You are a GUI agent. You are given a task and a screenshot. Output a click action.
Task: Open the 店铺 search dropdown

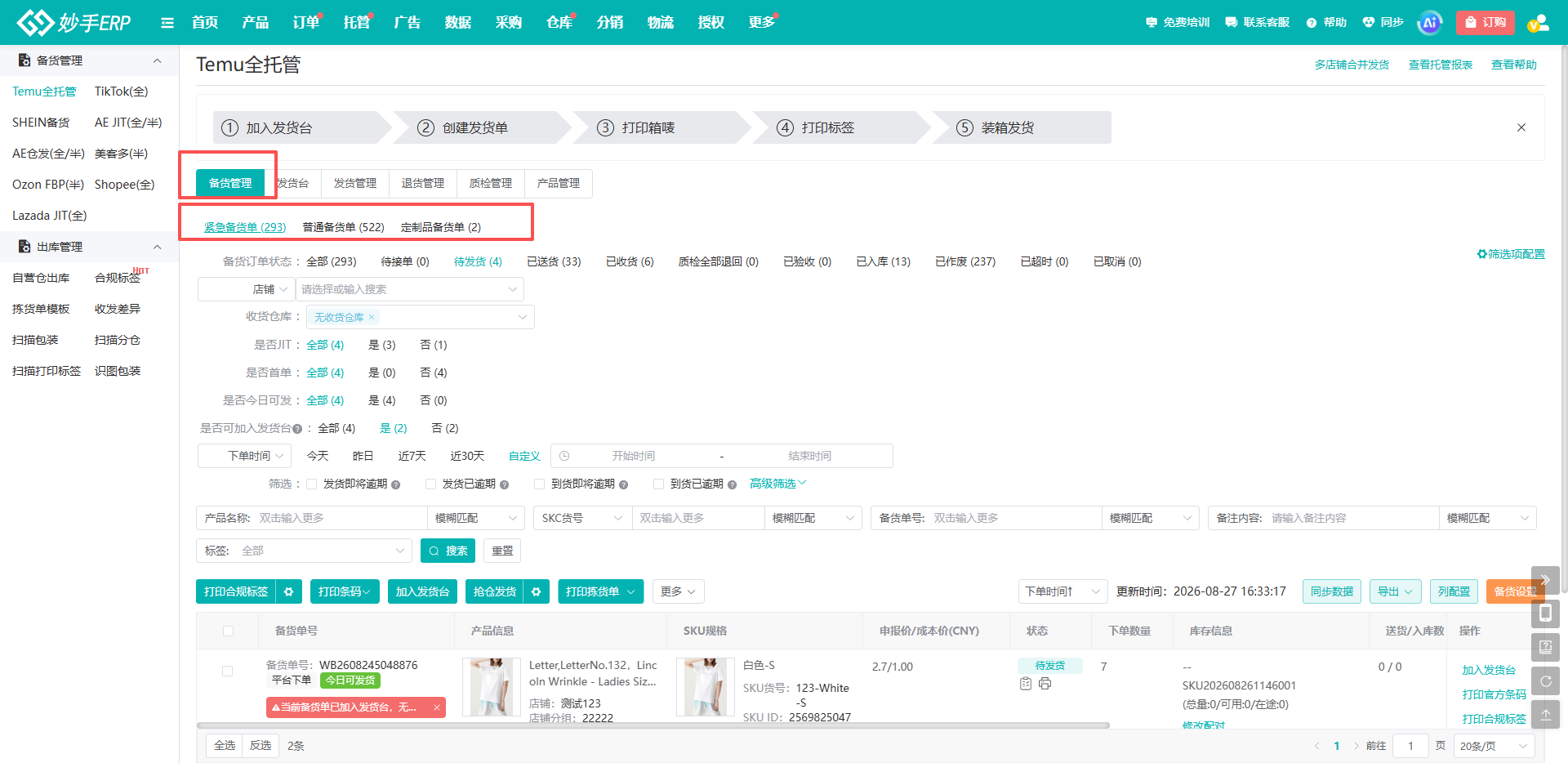pos(409,289)
